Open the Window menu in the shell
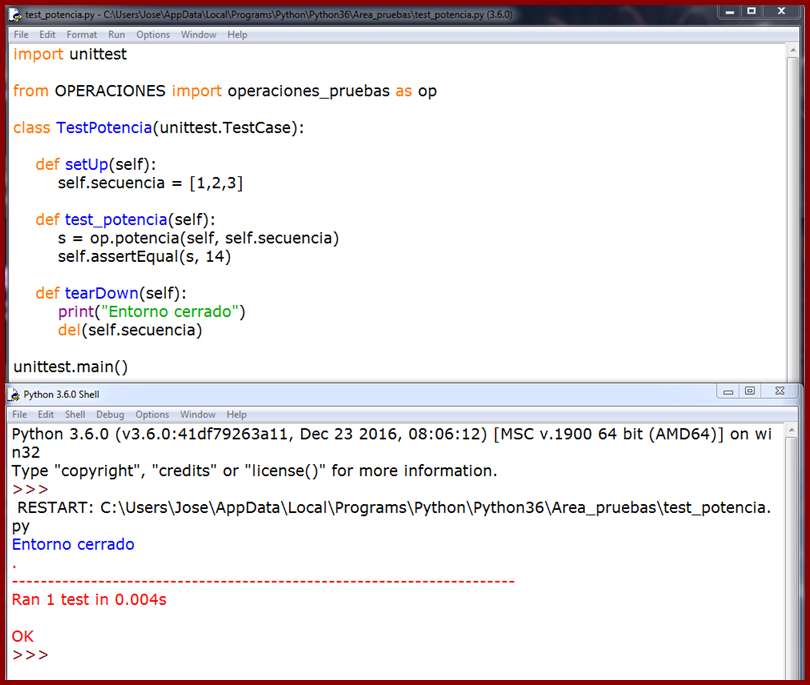 pos(197,414)
